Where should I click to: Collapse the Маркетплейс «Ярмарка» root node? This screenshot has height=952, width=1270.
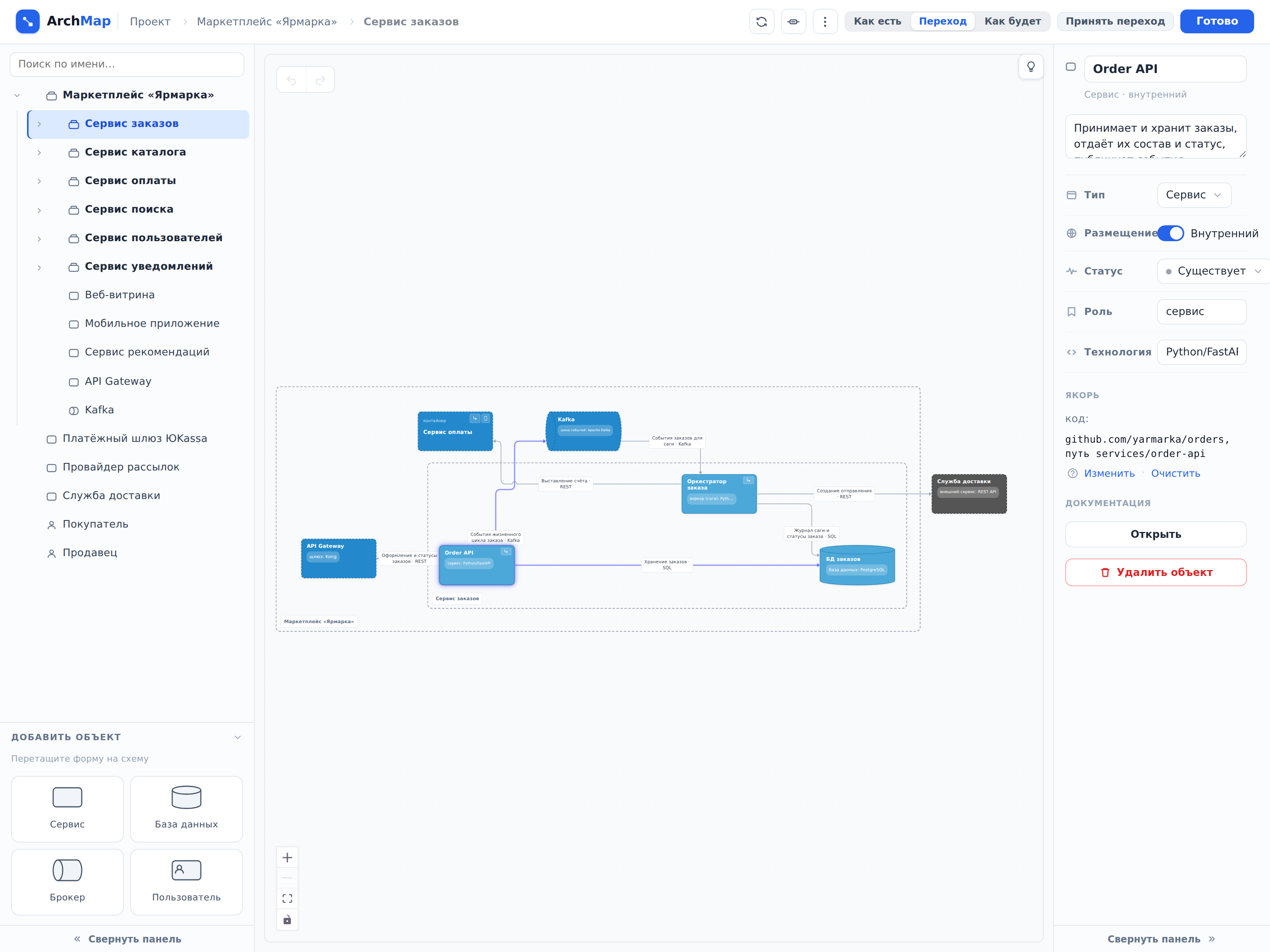point(17,95)
